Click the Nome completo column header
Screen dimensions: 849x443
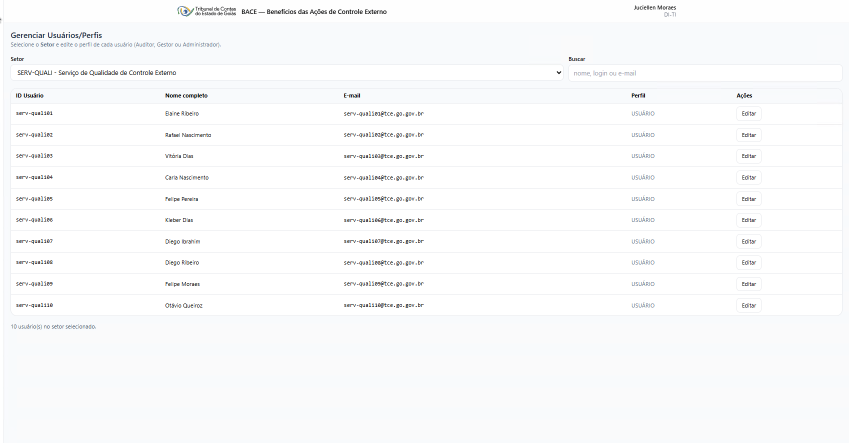pos(186,95)
